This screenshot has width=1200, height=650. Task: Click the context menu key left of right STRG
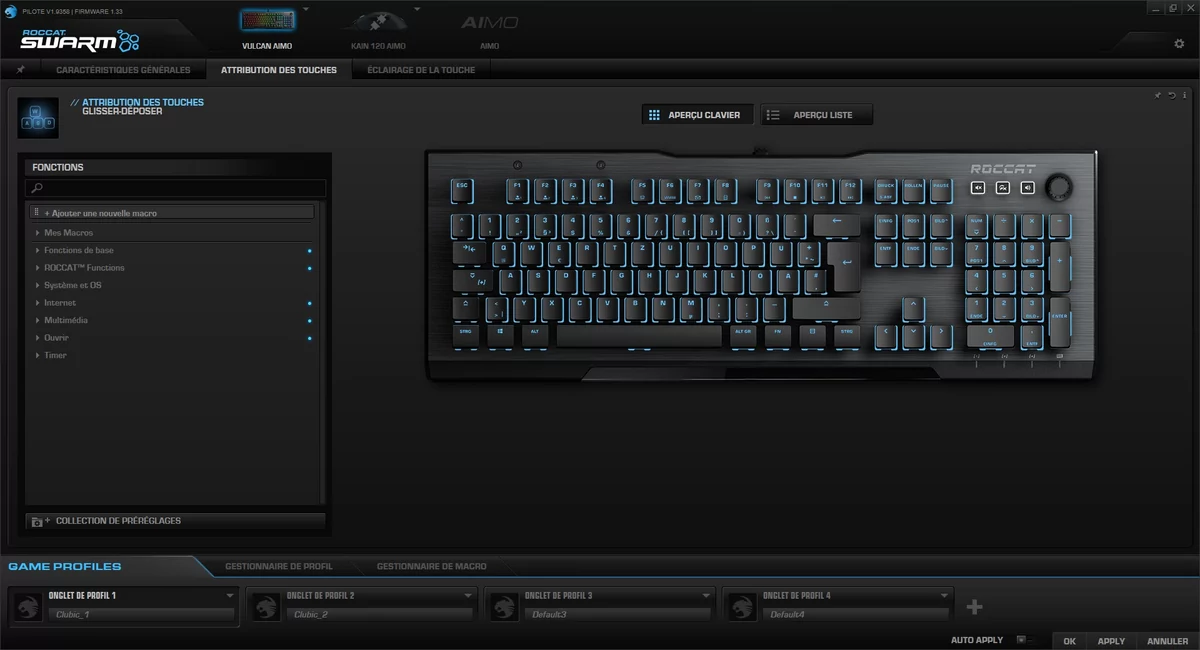[x=812, y=335]
